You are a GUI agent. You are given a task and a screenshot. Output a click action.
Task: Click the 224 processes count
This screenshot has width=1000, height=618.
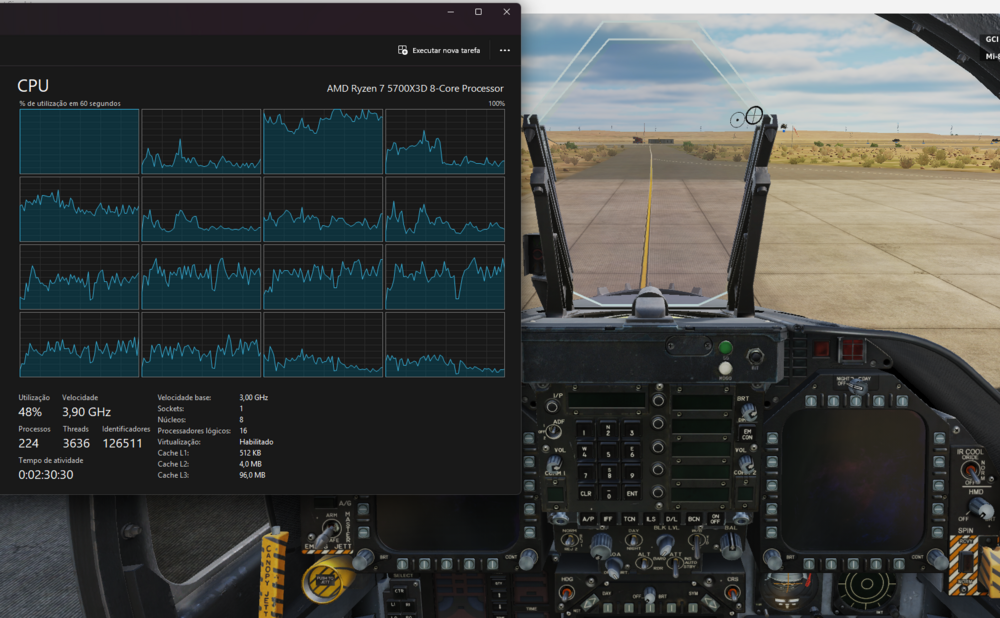[28, 443]
